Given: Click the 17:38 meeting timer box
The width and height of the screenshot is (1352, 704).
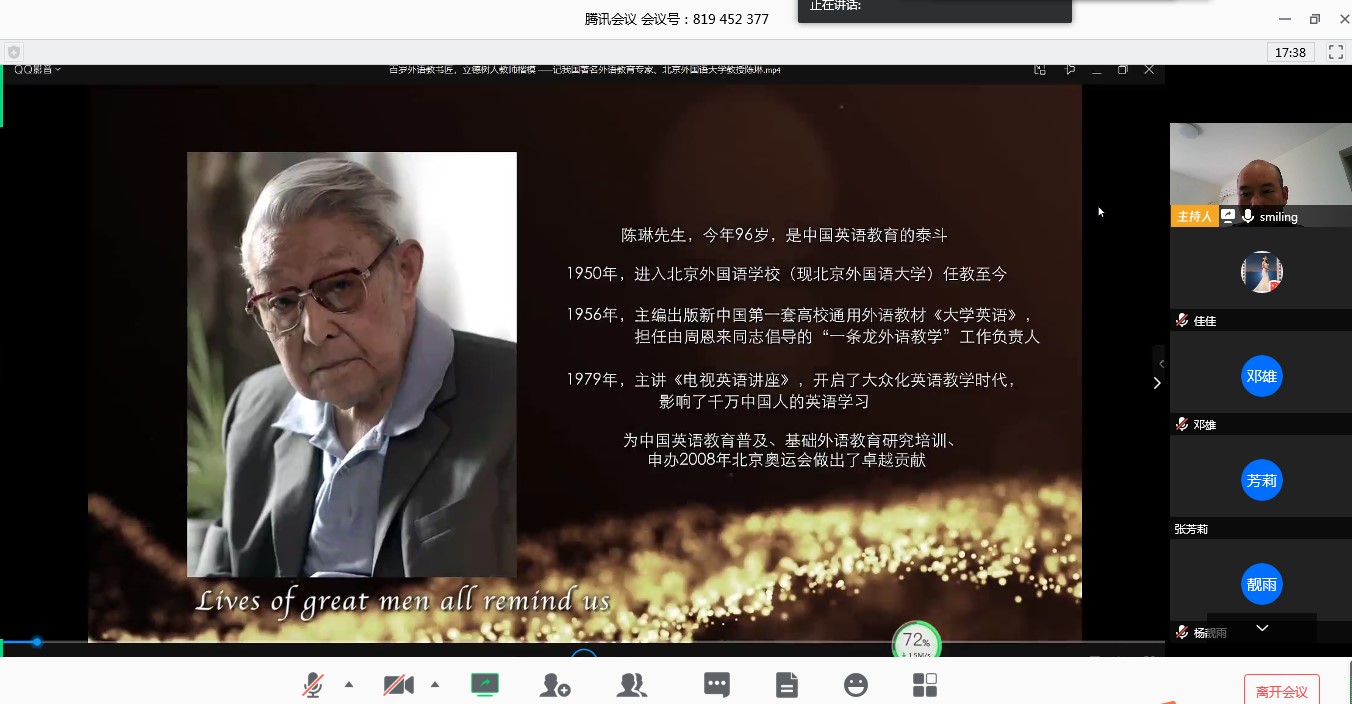Looking at the screenshot, I should pyautogui.click(x=1291, y=52).
